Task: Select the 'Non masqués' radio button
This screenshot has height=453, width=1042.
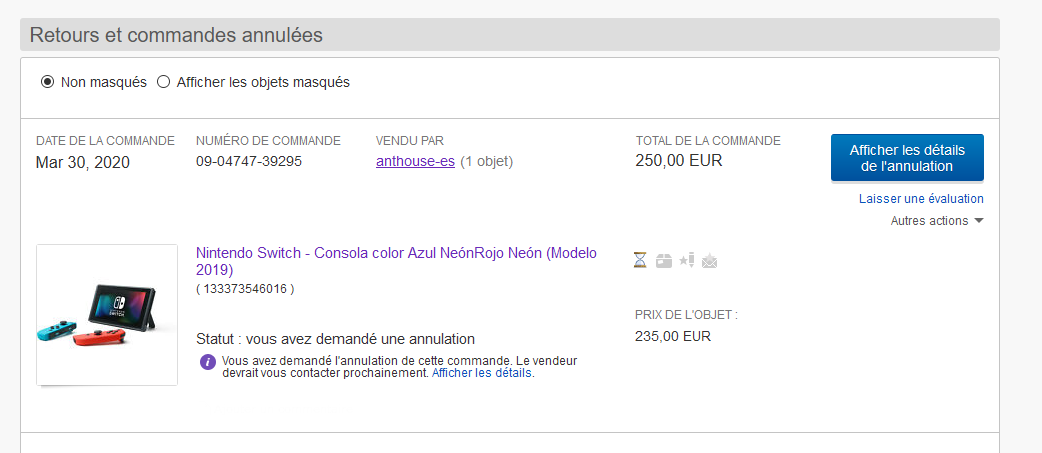Action: click(x=47, y=82)
